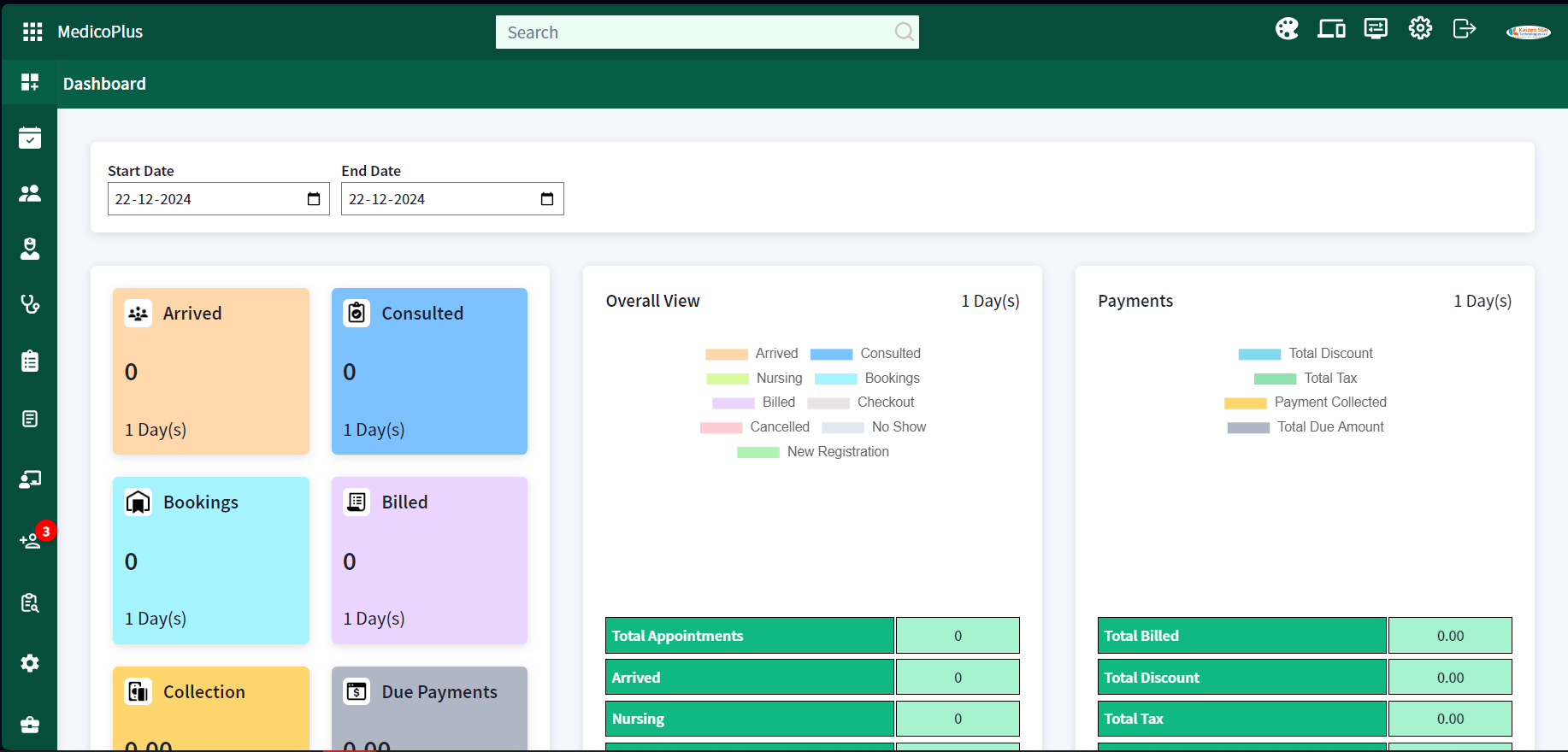
Task: Open the patients group sidebar icon
Action: 30,193
